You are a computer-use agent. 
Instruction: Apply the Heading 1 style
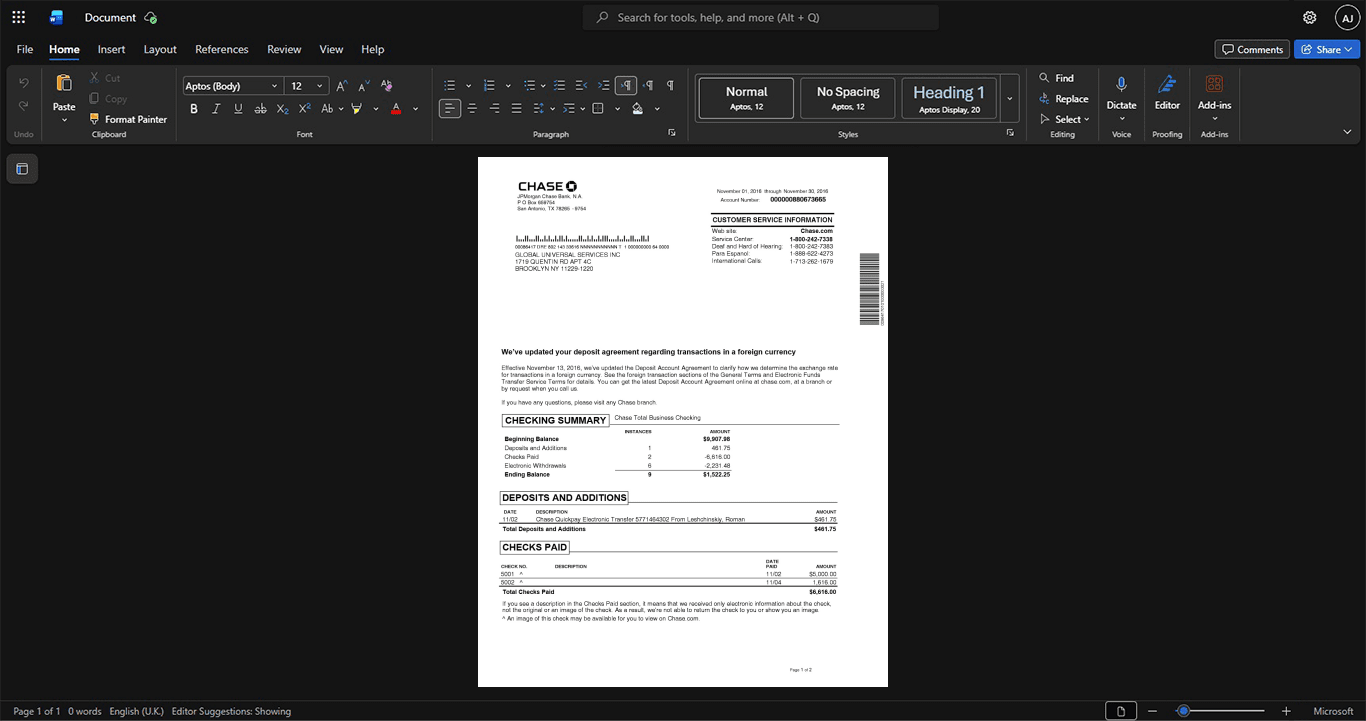949,99
